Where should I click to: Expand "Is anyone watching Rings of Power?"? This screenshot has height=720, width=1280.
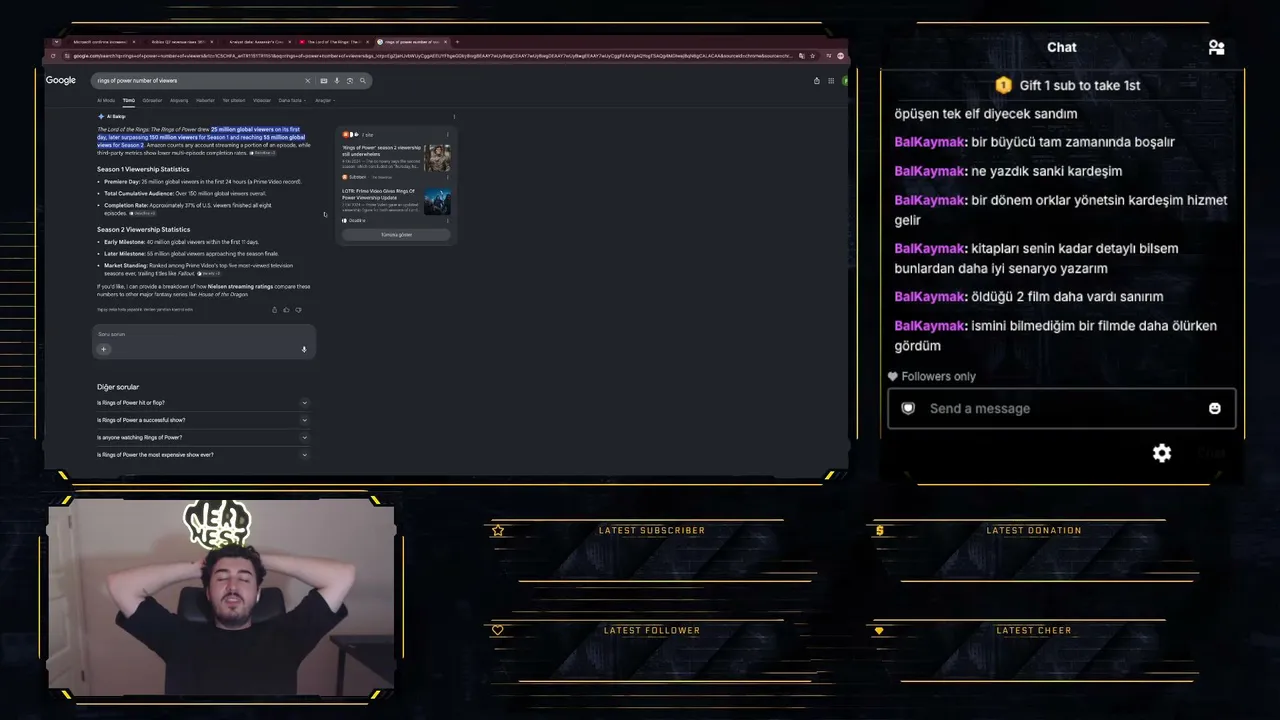[x=203, y=437]
